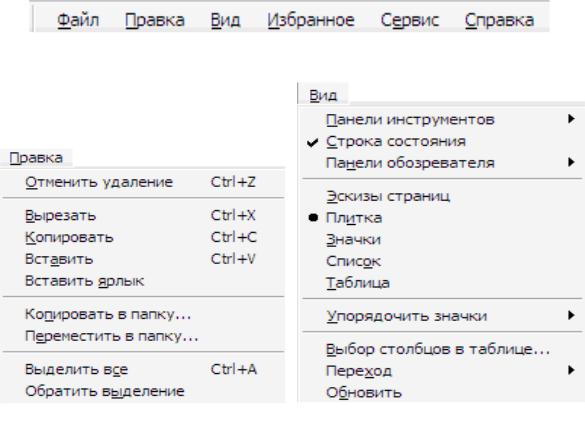Open Копировать в папку... dialog

pos(144,314)
